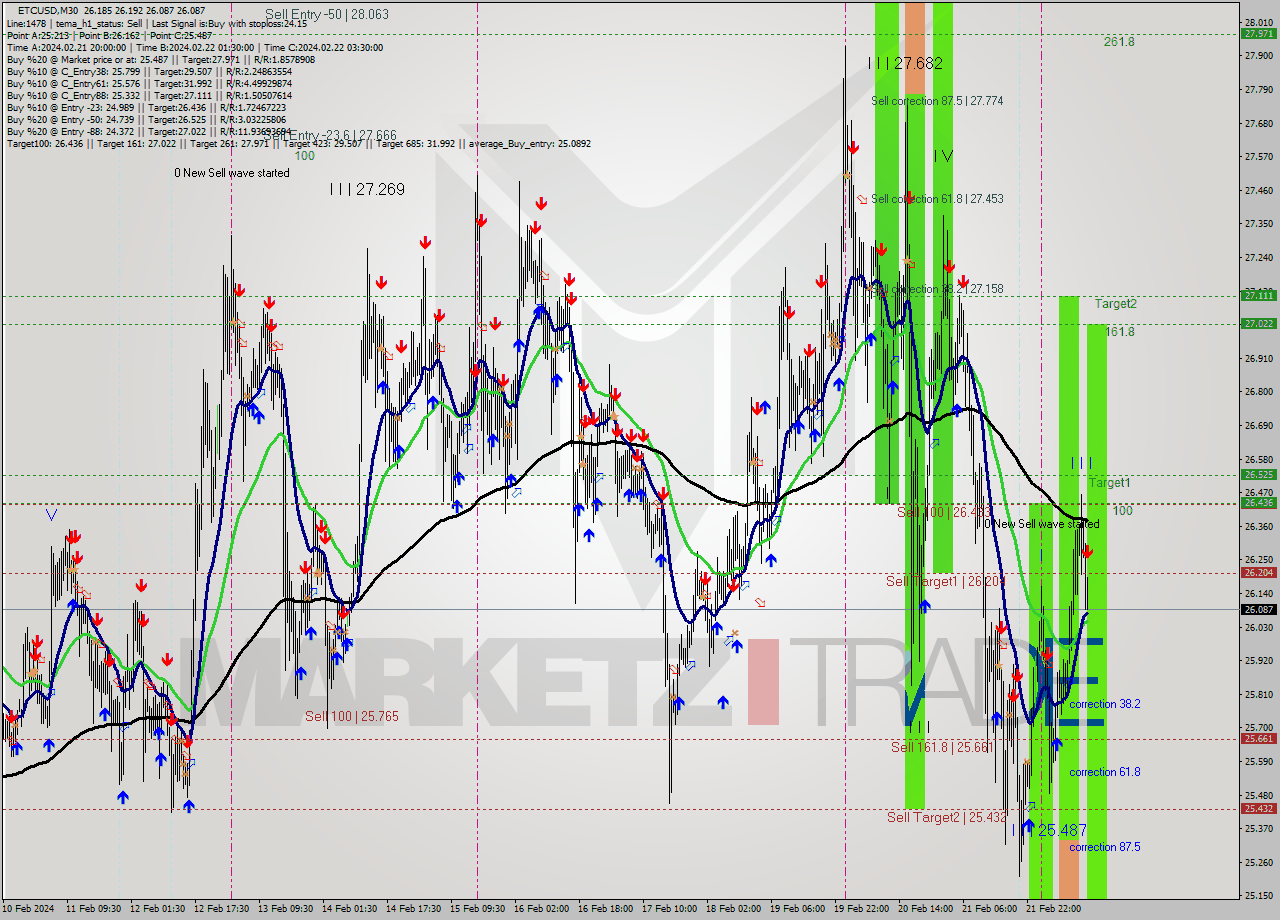This screenshot has height=920, width=1280.
Task: Click the ETCUSD,M30 symbol title text
Action: [46, 11]
